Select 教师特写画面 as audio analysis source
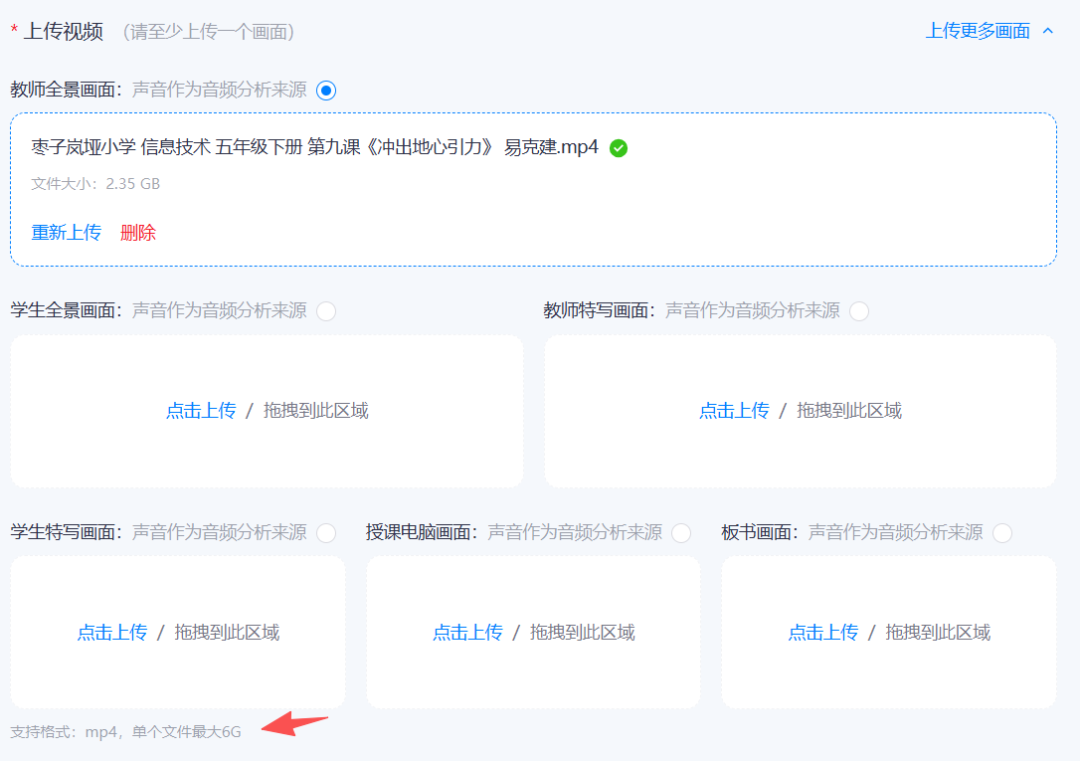 (860, 311)
